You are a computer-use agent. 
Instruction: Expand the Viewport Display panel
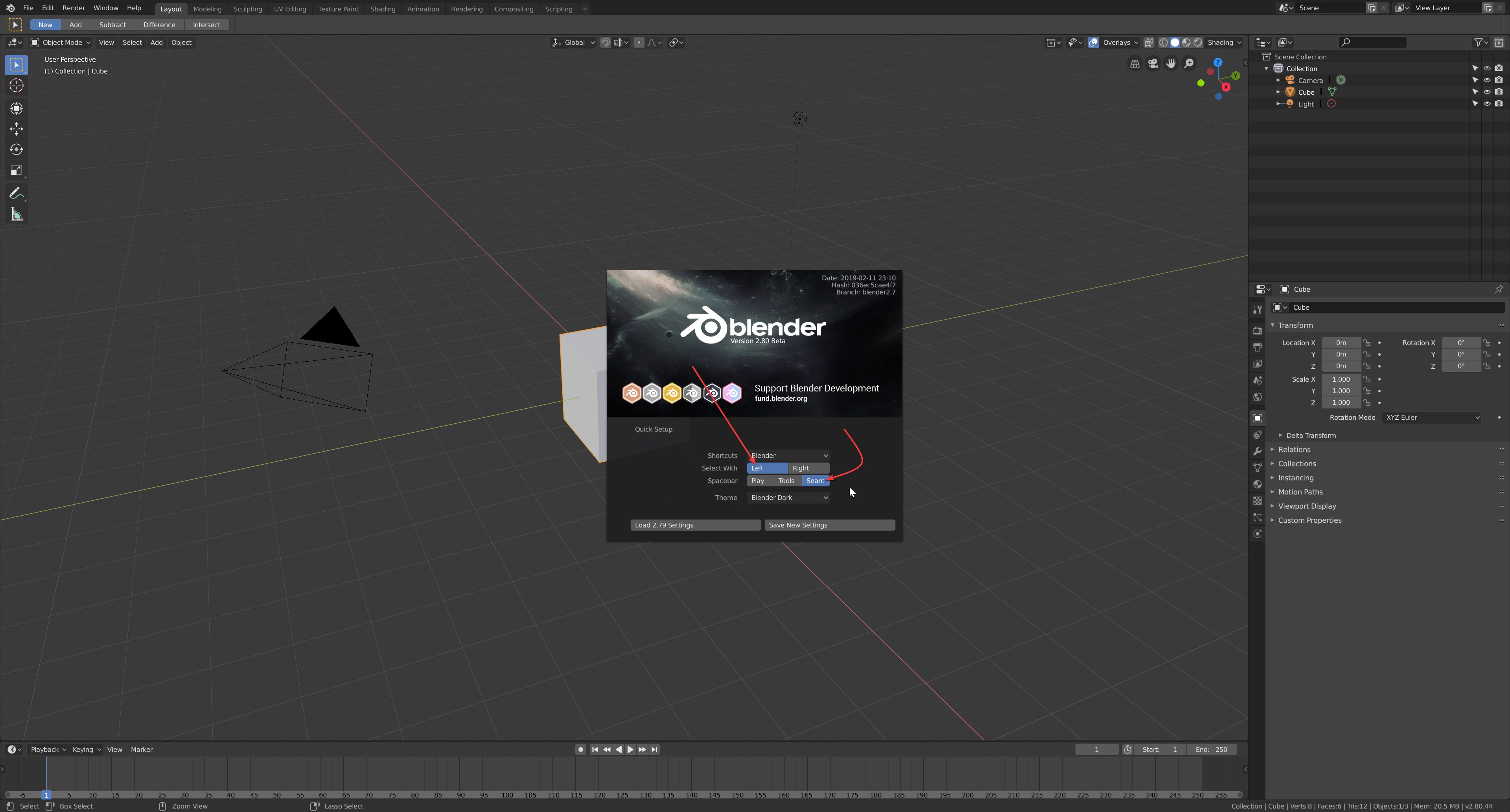pyautogui.click(x=1307, y=506)
